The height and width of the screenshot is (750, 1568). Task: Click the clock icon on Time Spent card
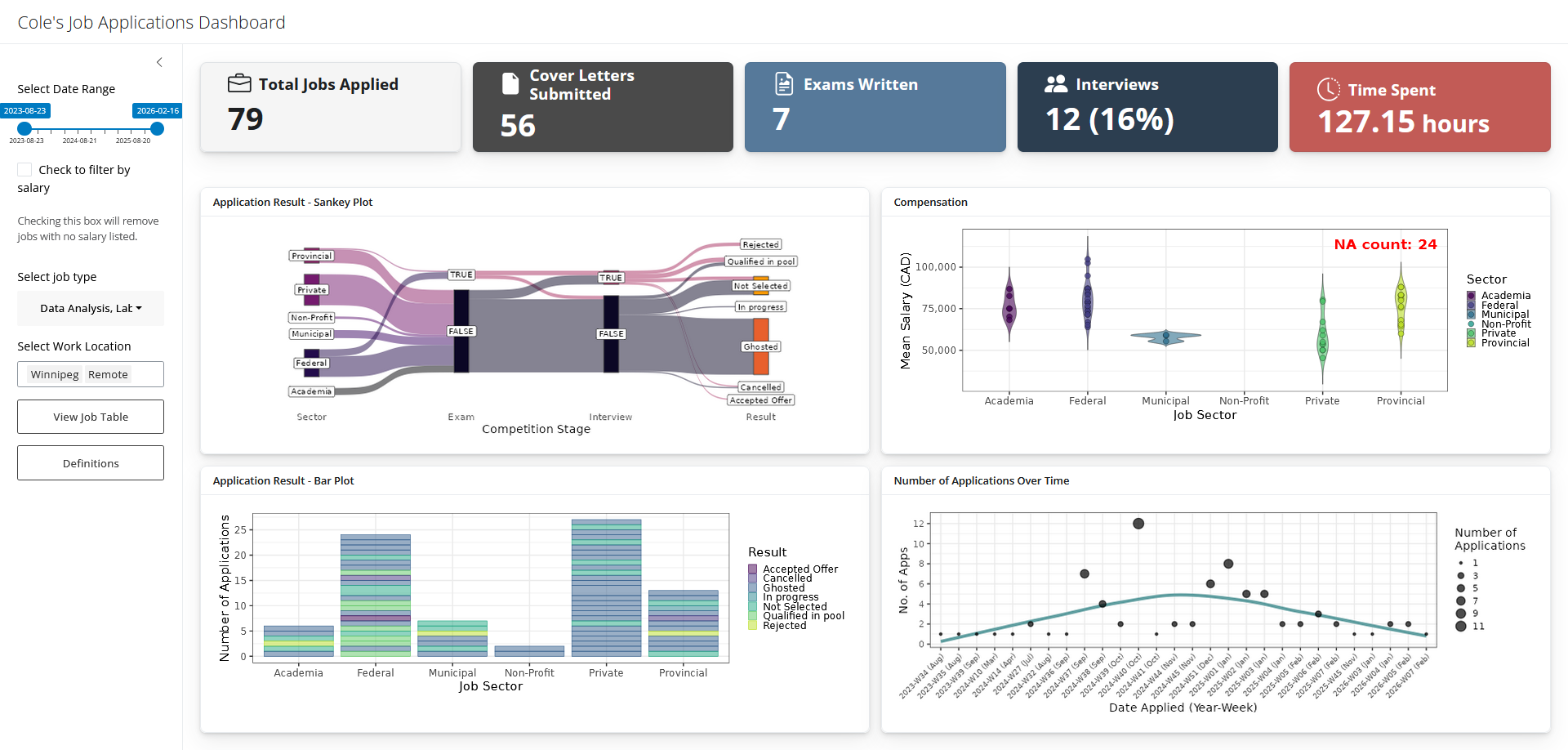click(x=1328, y=89)
